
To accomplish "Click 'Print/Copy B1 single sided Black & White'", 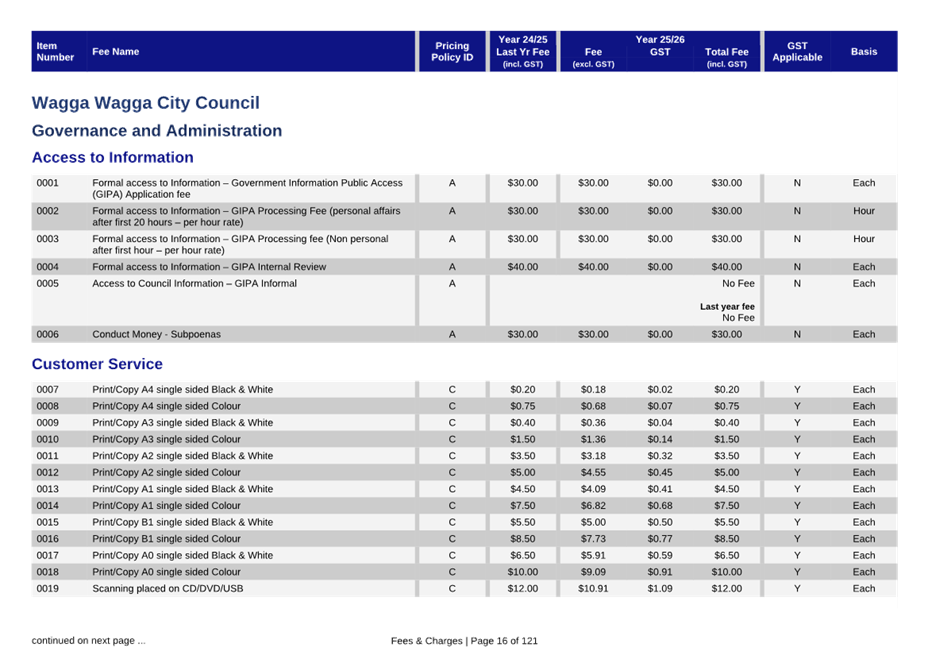I will click(182, 522).
